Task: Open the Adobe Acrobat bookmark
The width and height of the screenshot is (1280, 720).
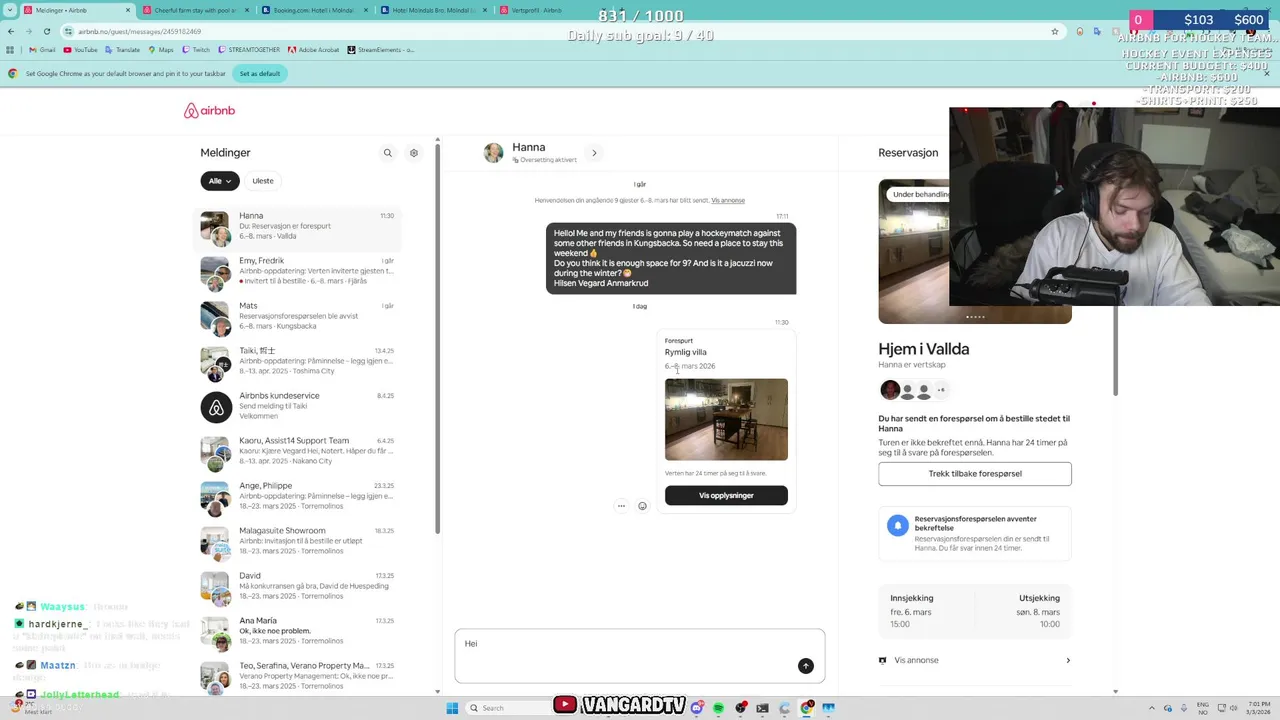Action: [x=314, y=50]
